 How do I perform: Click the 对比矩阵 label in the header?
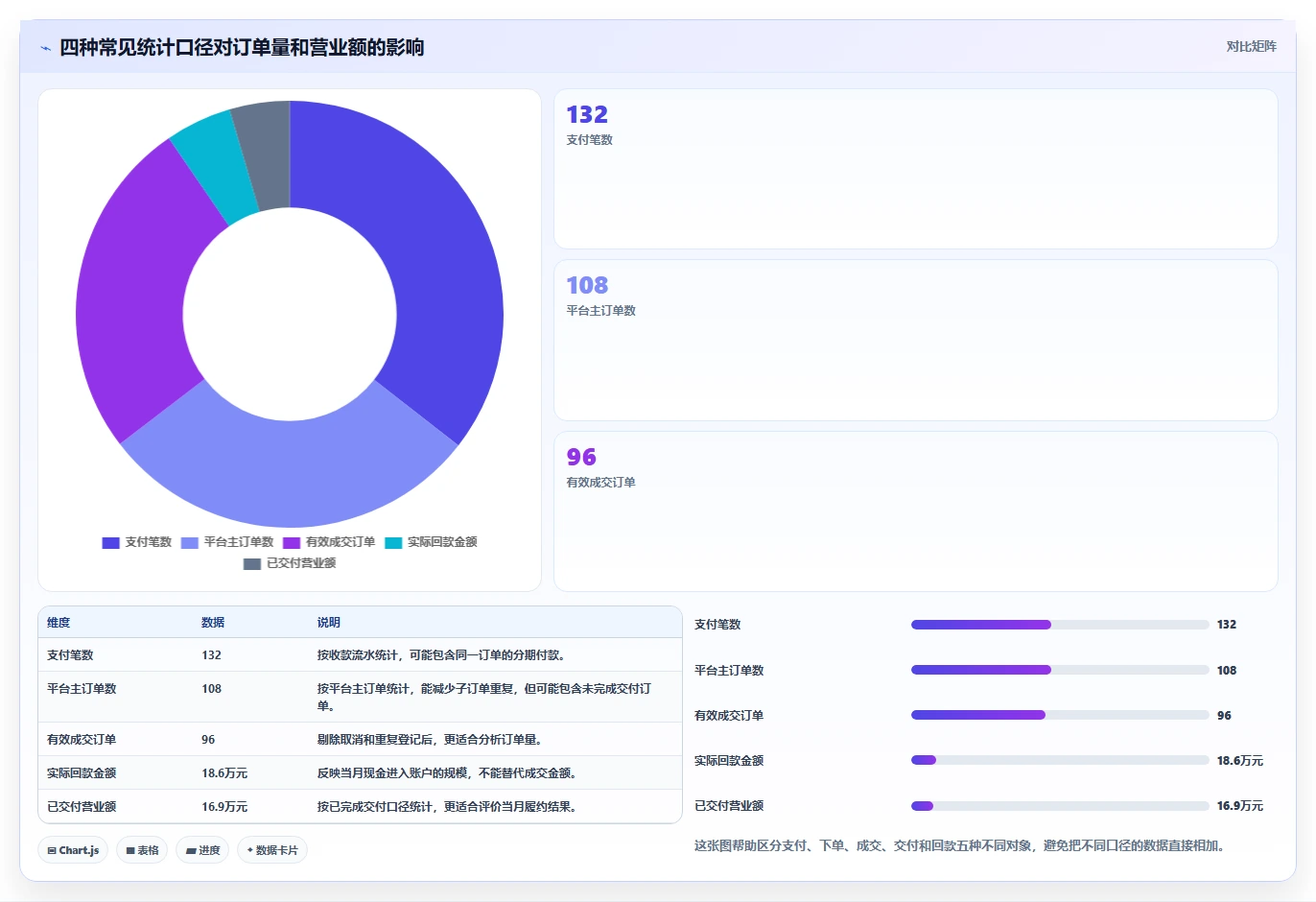coord(1251,46)
